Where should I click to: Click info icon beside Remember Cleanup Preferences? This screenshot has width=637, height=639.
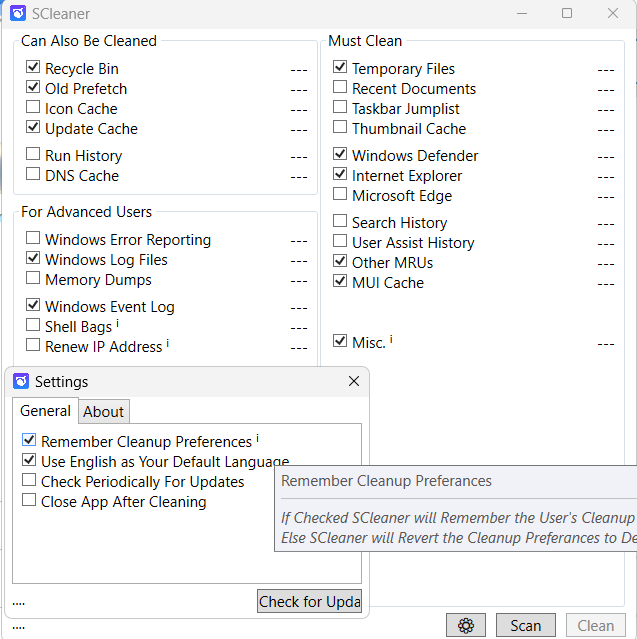pyautogui.click(x=258, y=439)
